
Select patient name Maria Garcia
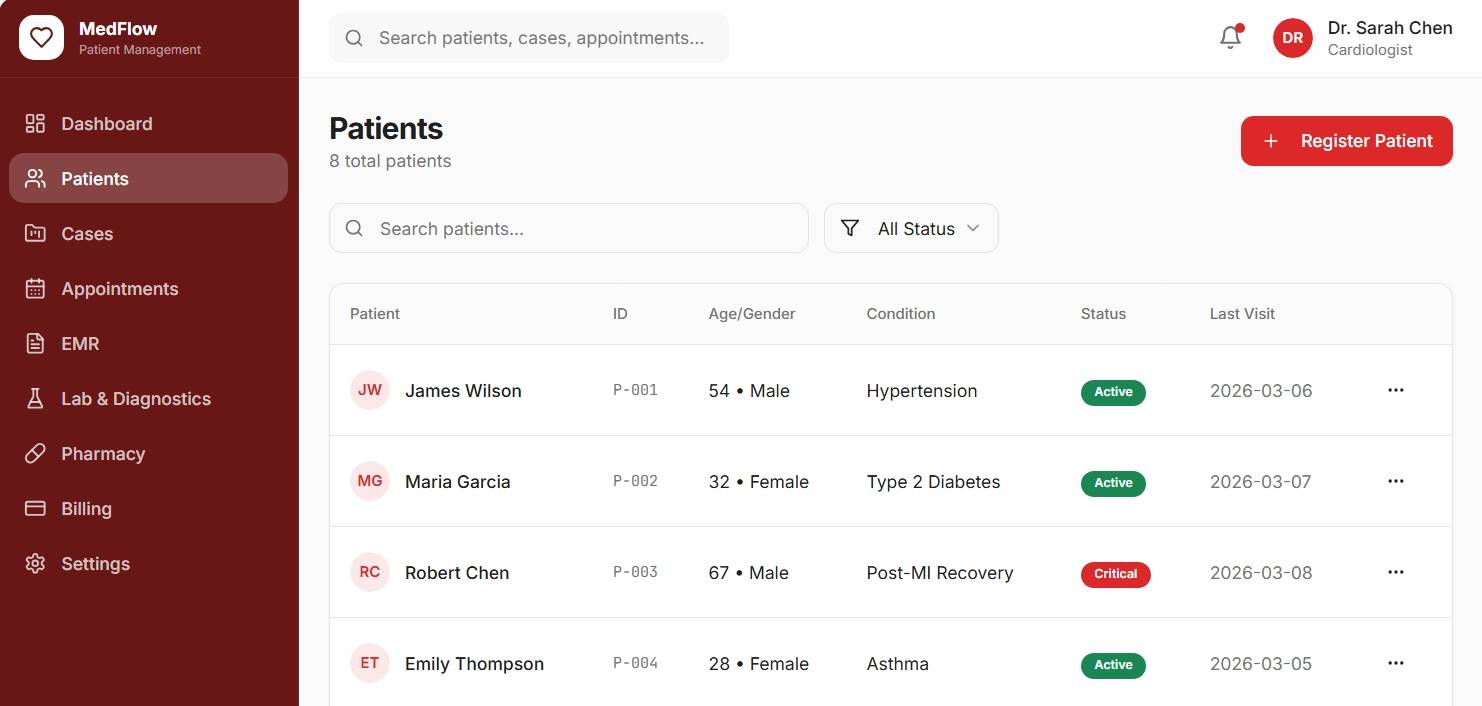coord(458,482)
